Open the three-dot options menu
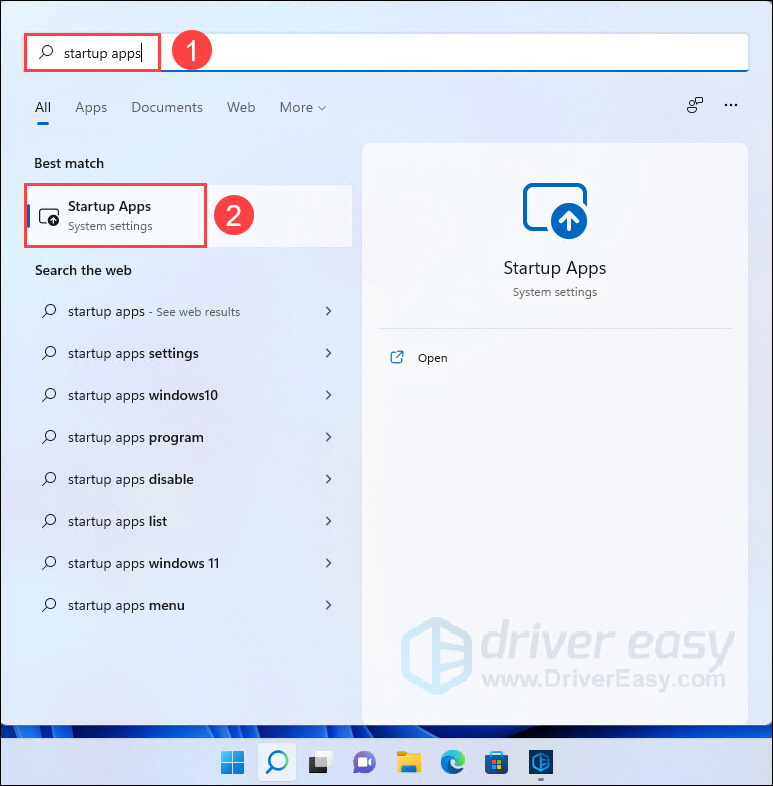 pos(730,105)
